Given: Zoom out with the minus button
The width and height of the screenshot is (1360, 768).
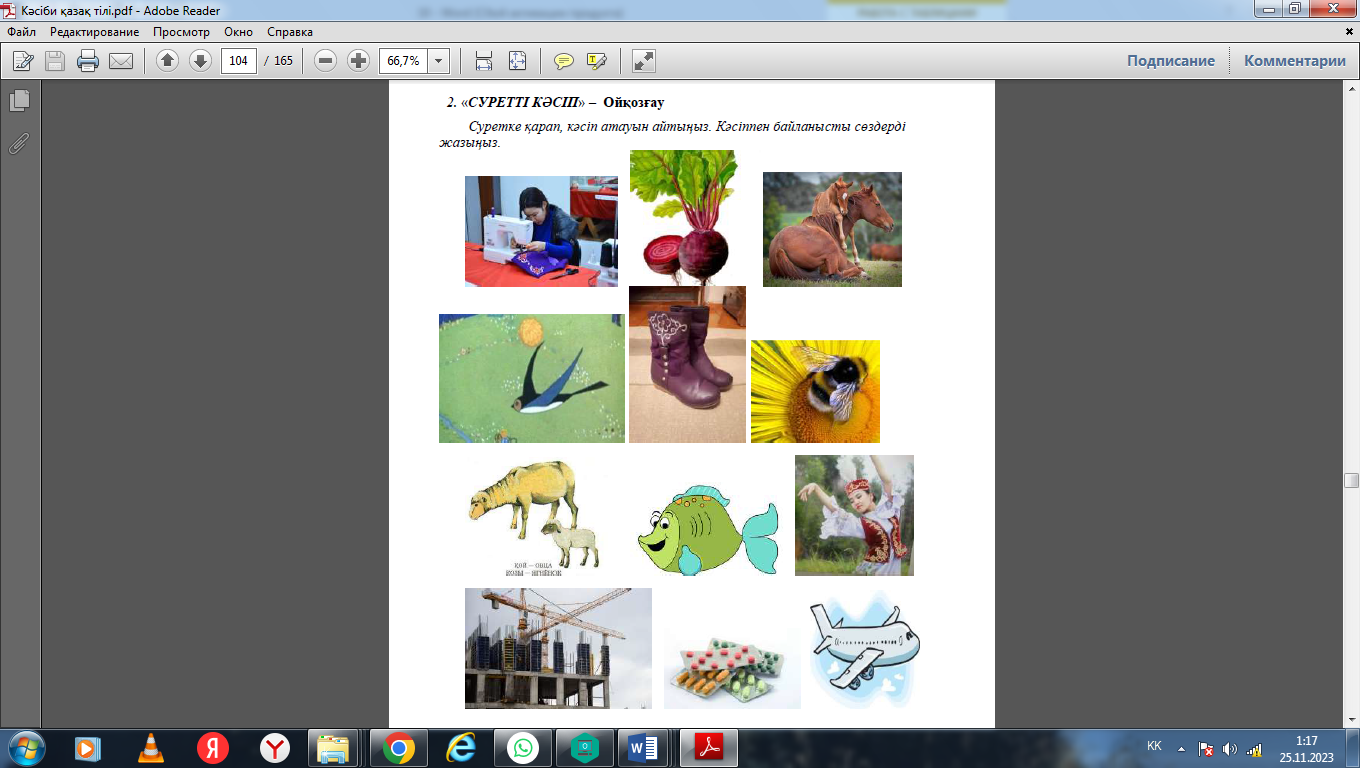Looking at the screenshot, I should pos(325,61).
